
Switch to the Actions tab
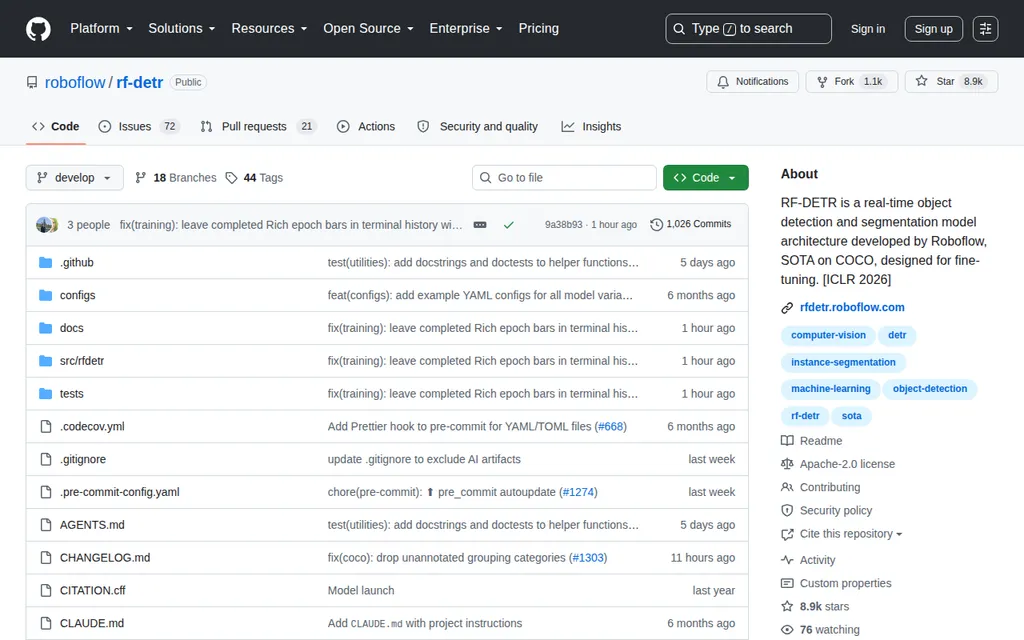[366, 127]
